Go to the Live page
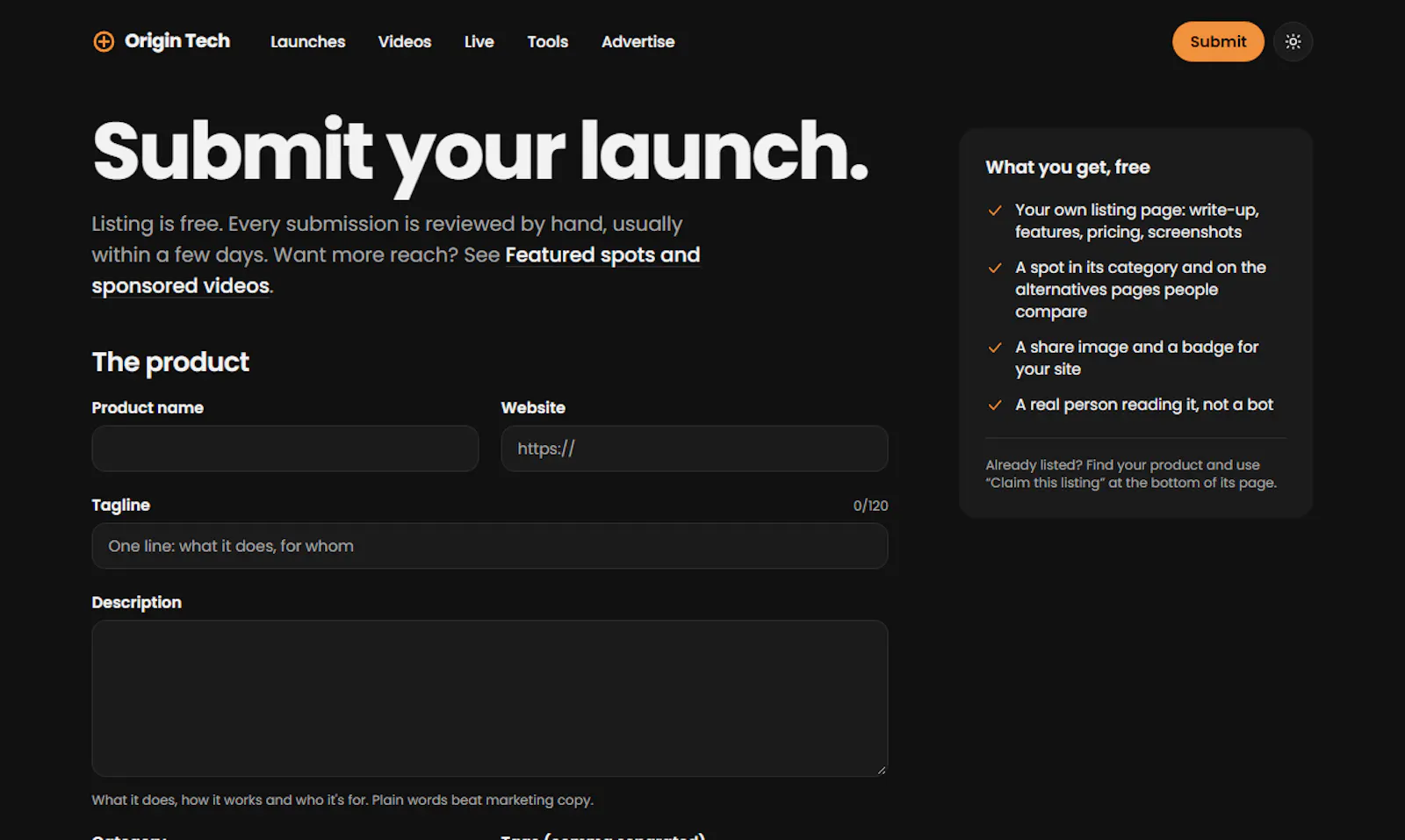Screen dimensions: 1405x840 pyautogui.click(x=479, y=41)
